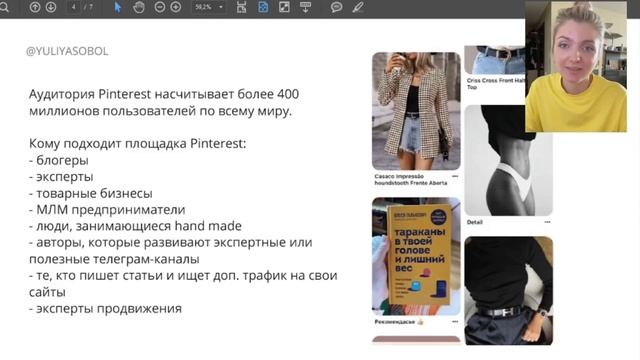This screenshot has width=640, height=360.
Task: Click the text line '- блогеры'
Action: coord(59,160)
